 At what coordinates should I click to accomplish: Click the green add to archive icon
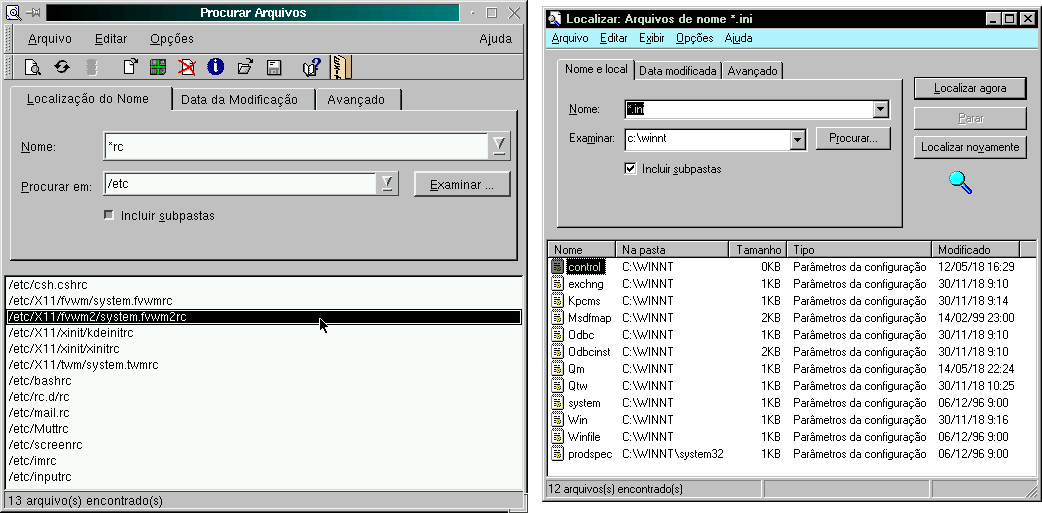[158, 68]
